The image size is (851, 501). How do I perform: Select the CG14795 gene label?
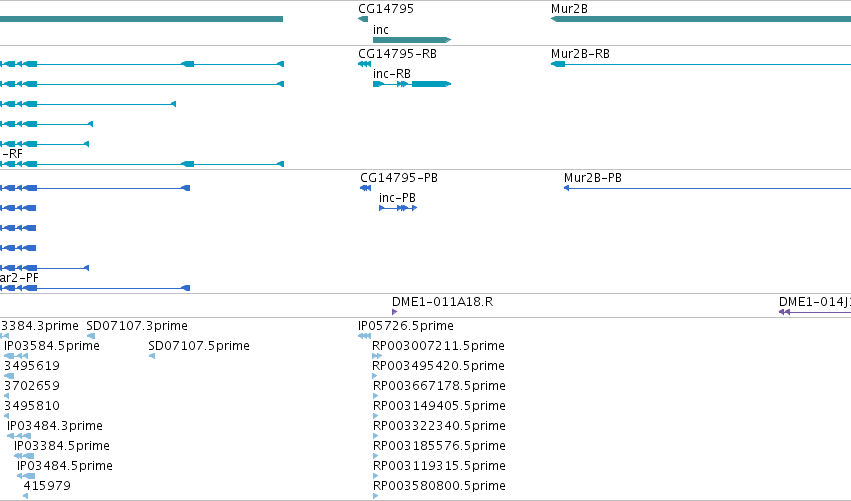pyautogui.click(x=386, y=9)
